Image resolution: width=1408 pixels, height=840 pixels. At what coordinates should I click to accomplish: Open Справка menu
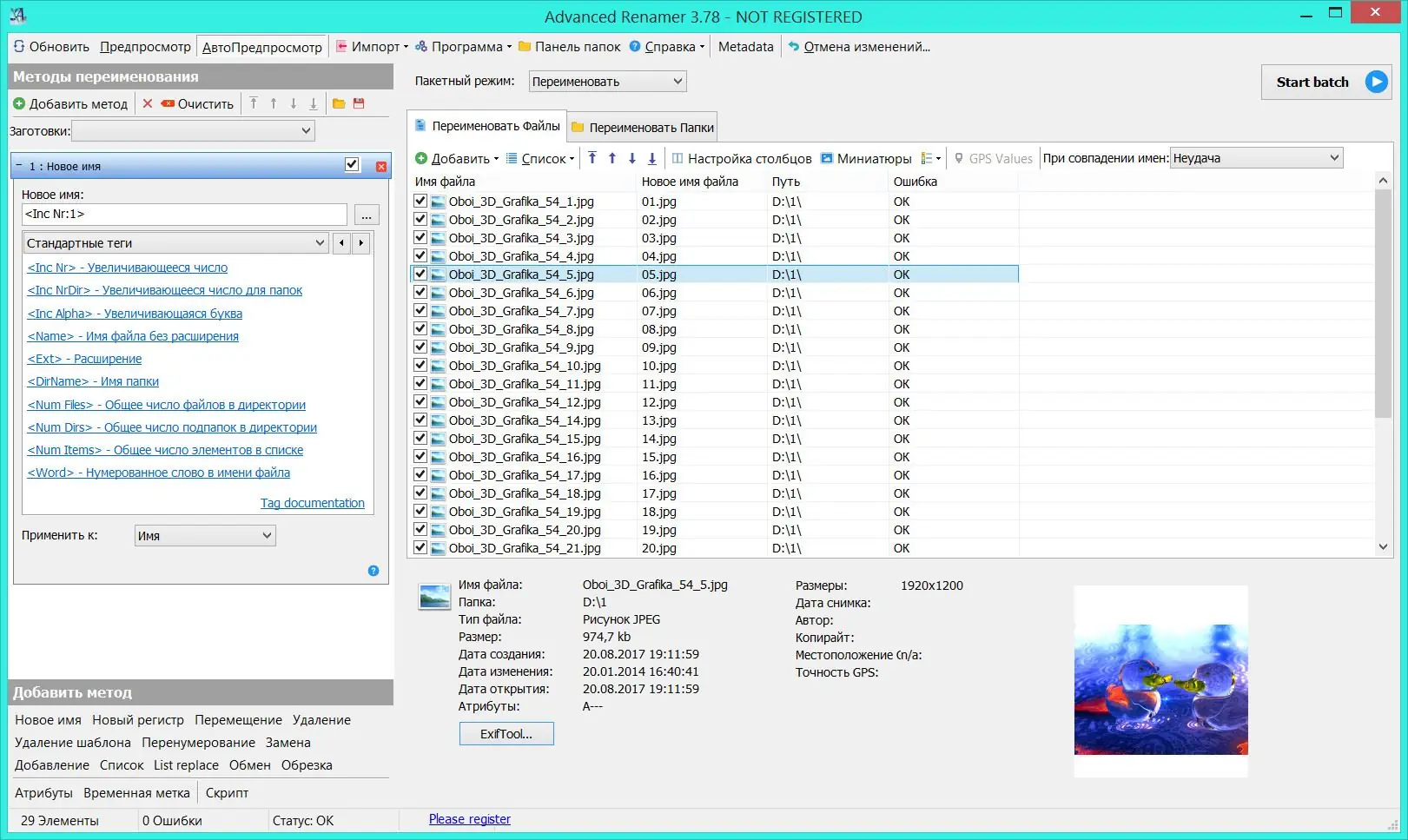point(667,46)
